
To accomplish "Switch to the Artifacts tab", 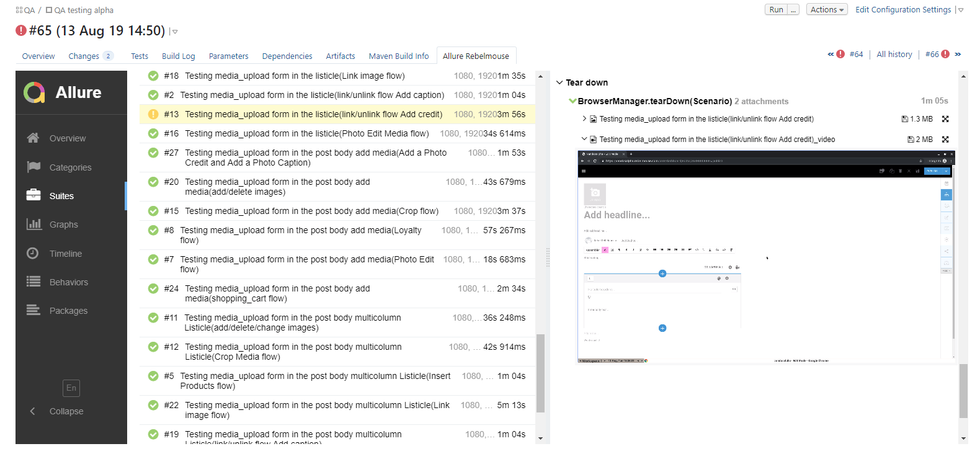I will click(x=340, y=56).
